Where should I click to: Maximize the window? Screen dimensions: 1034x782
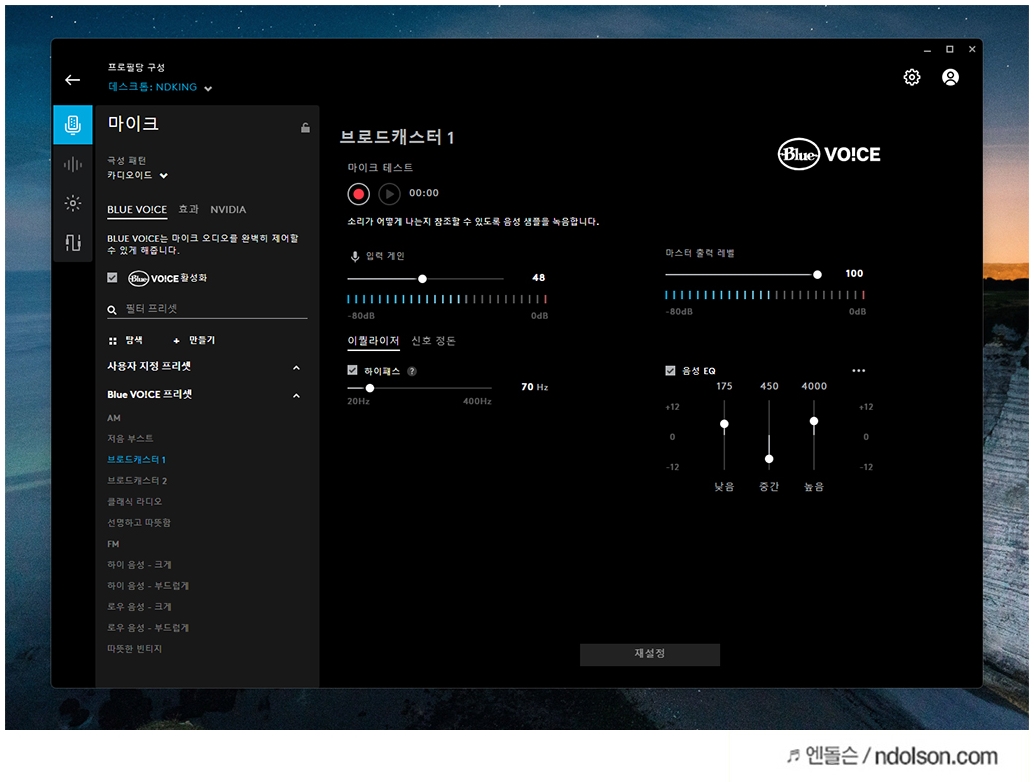pyautogui.click(x=950, y=49)
